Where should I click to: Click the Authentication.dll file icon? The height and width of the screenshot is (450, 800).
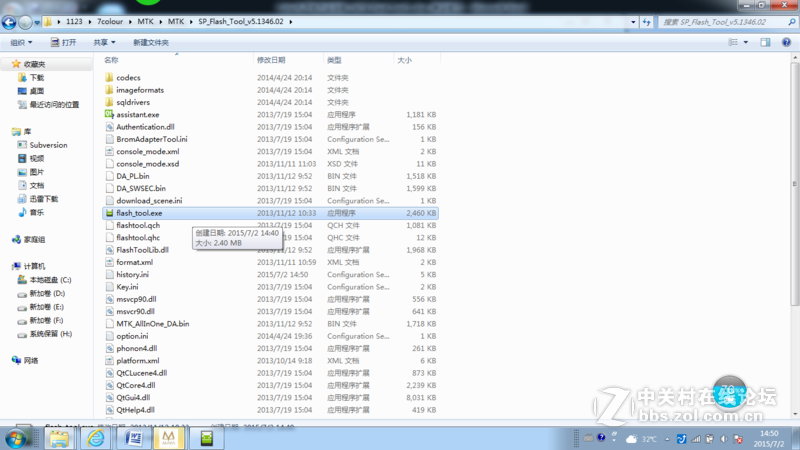[109, 127]
